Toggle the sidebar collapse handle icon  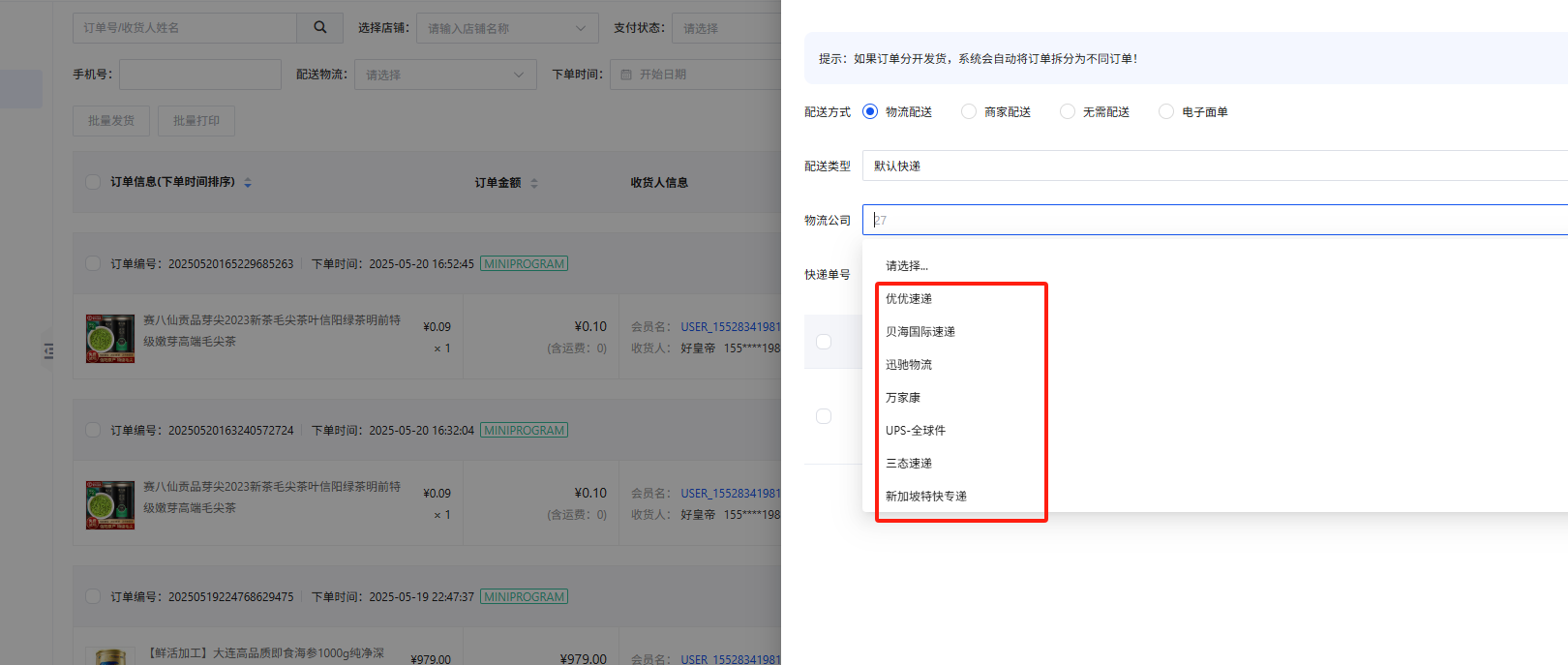click(x=48, y=351)
